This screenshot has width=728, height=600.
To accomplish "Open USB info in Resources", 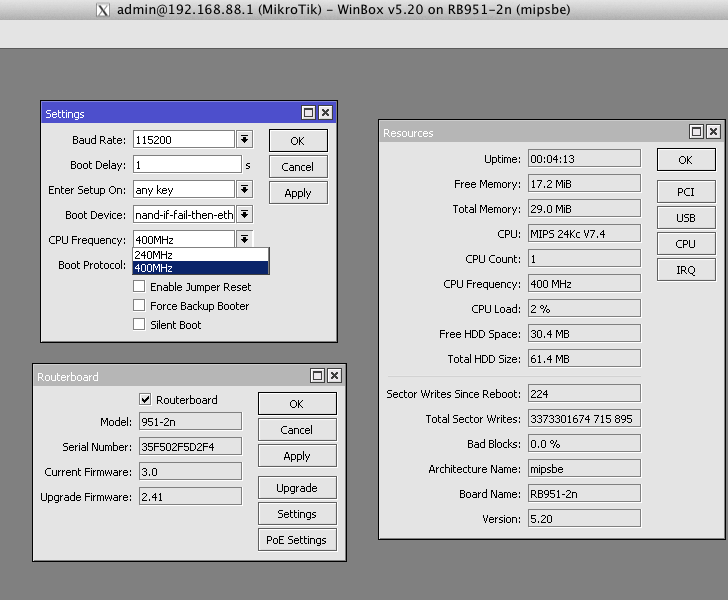I will point(686,218).
